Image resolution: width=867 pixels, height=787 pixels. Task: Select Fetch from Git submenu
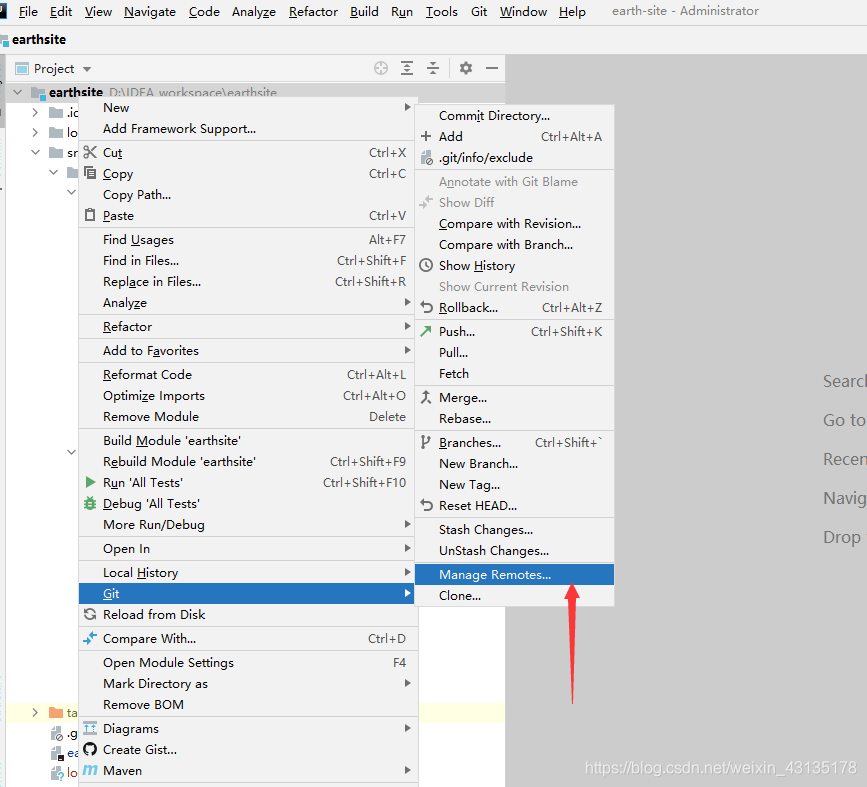(x=514, y=373)
